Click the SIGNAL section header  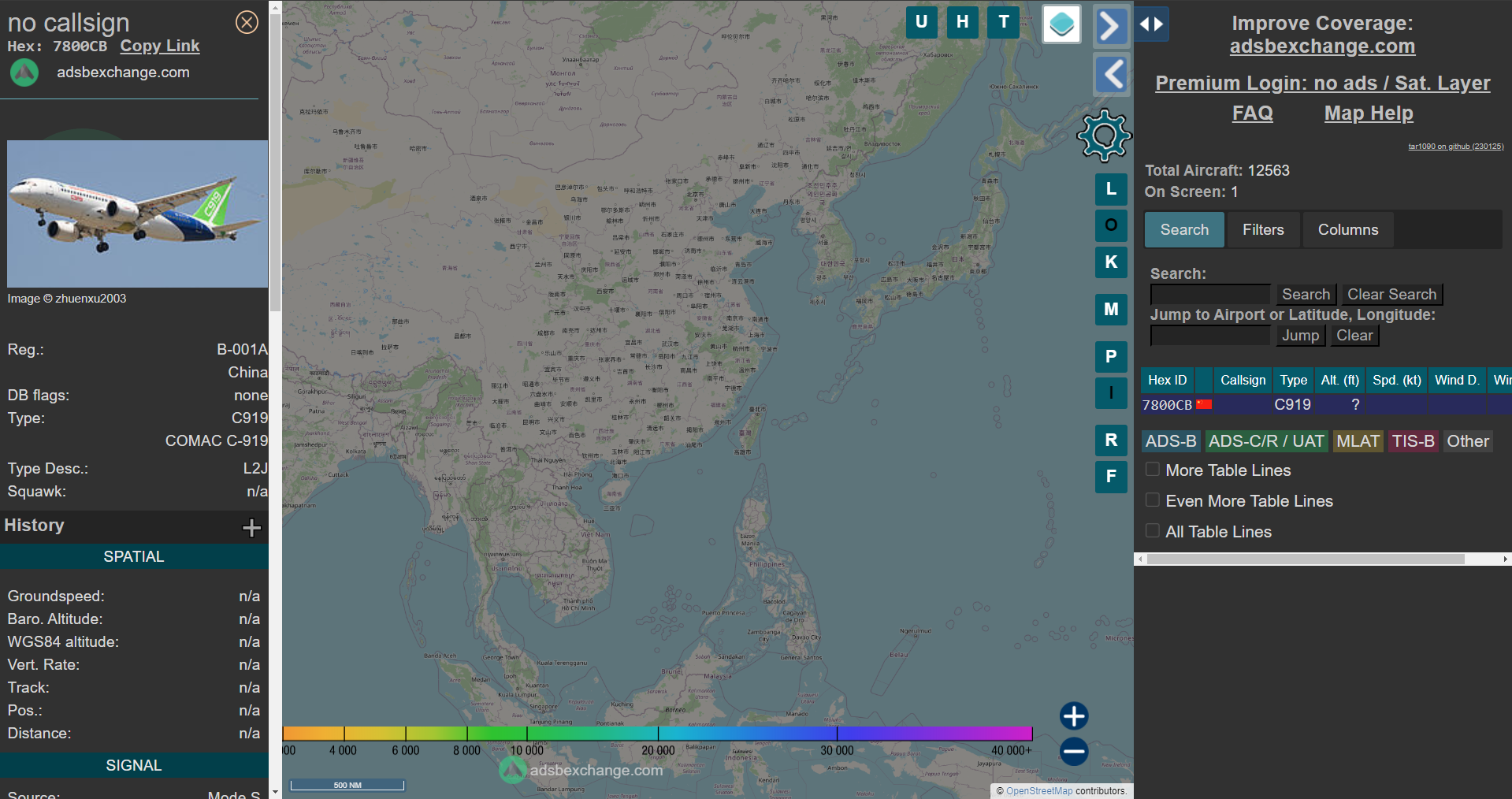[134, 765]
